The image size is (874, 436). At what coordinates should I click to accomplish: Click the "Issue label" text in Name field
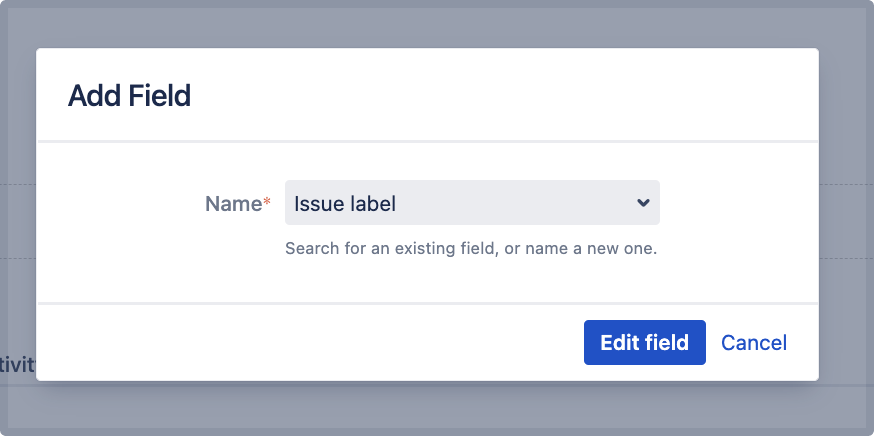coord(345,204)
